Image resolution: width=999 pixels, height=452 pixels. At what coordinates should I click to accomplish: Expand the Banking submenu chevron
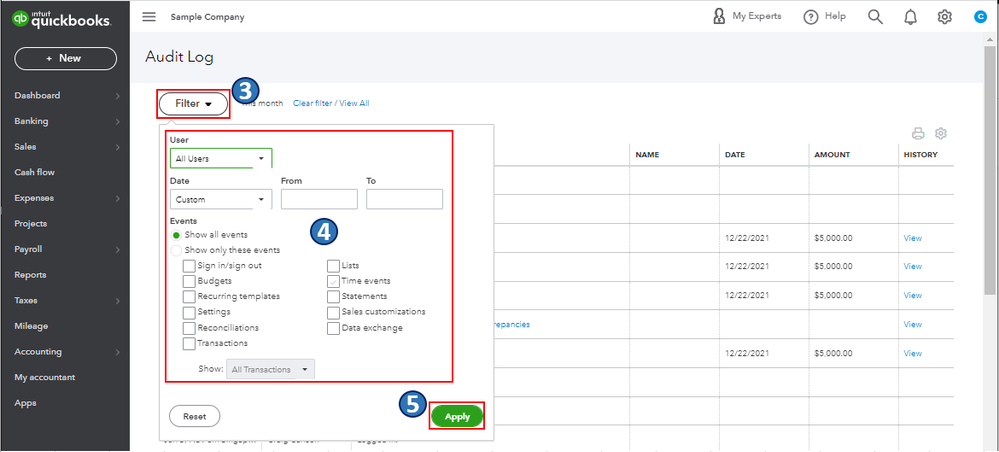(x=118, y=122)
